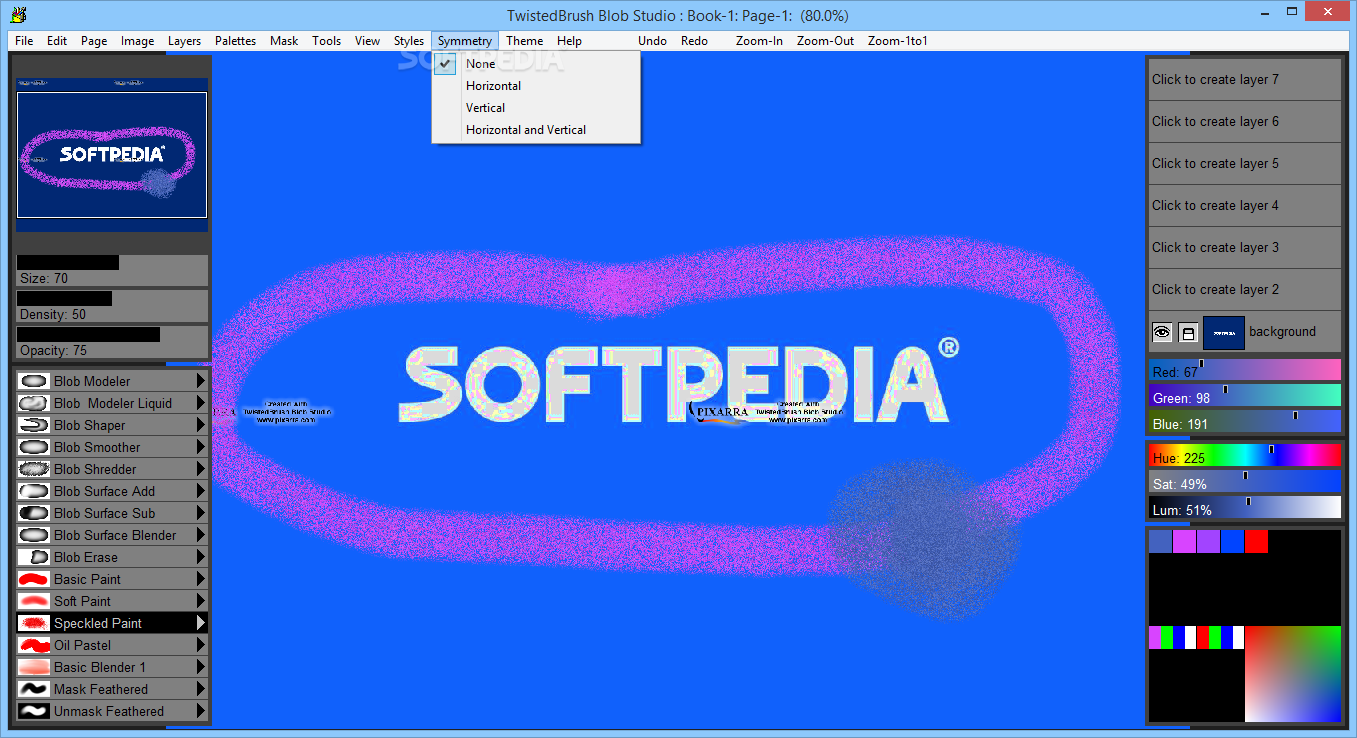The image size is (1357, 738).
Task: Adjust the Size slider
Action: coord(112,270)
